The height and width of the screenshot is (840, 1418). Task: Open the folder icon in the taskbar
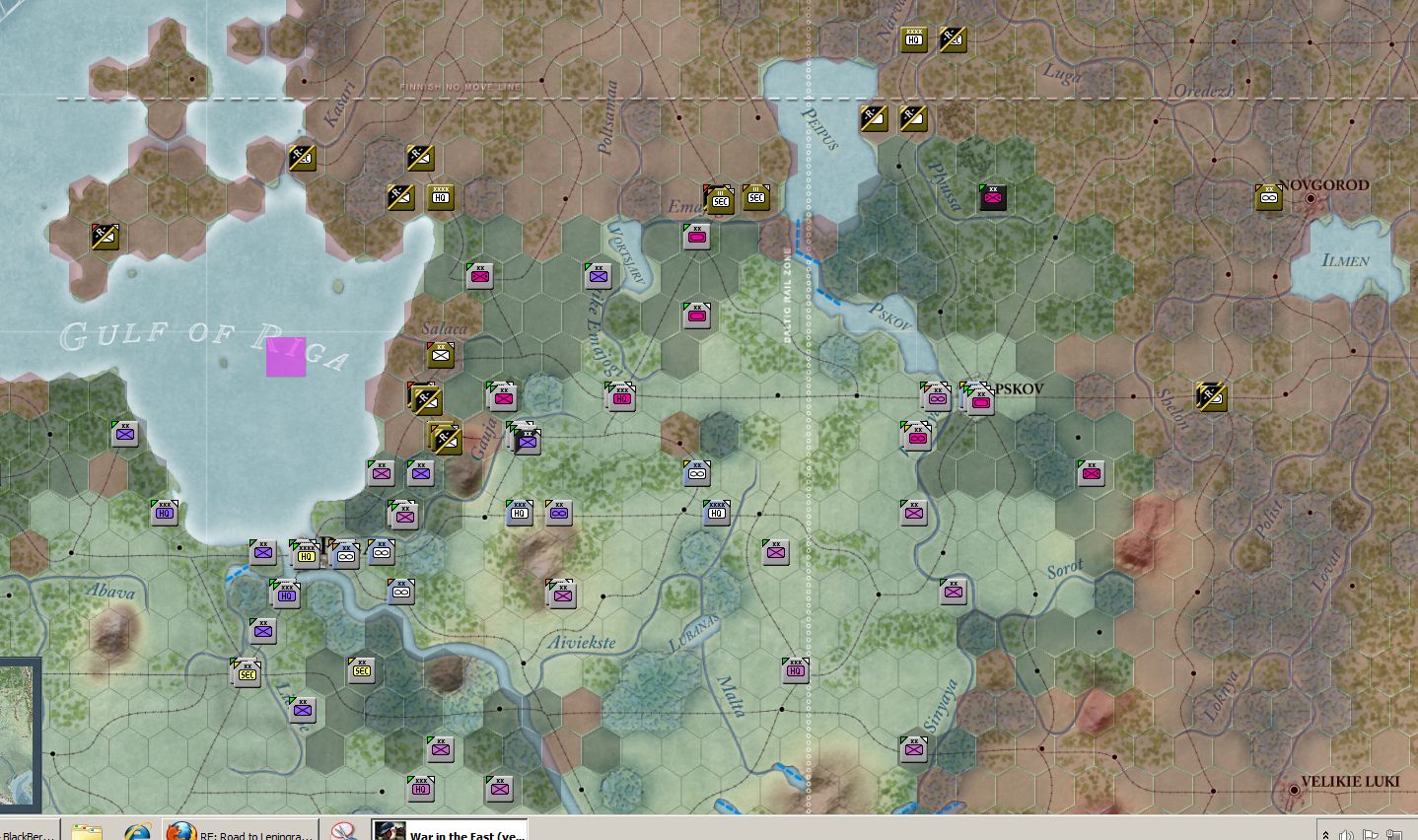(87, 831)
